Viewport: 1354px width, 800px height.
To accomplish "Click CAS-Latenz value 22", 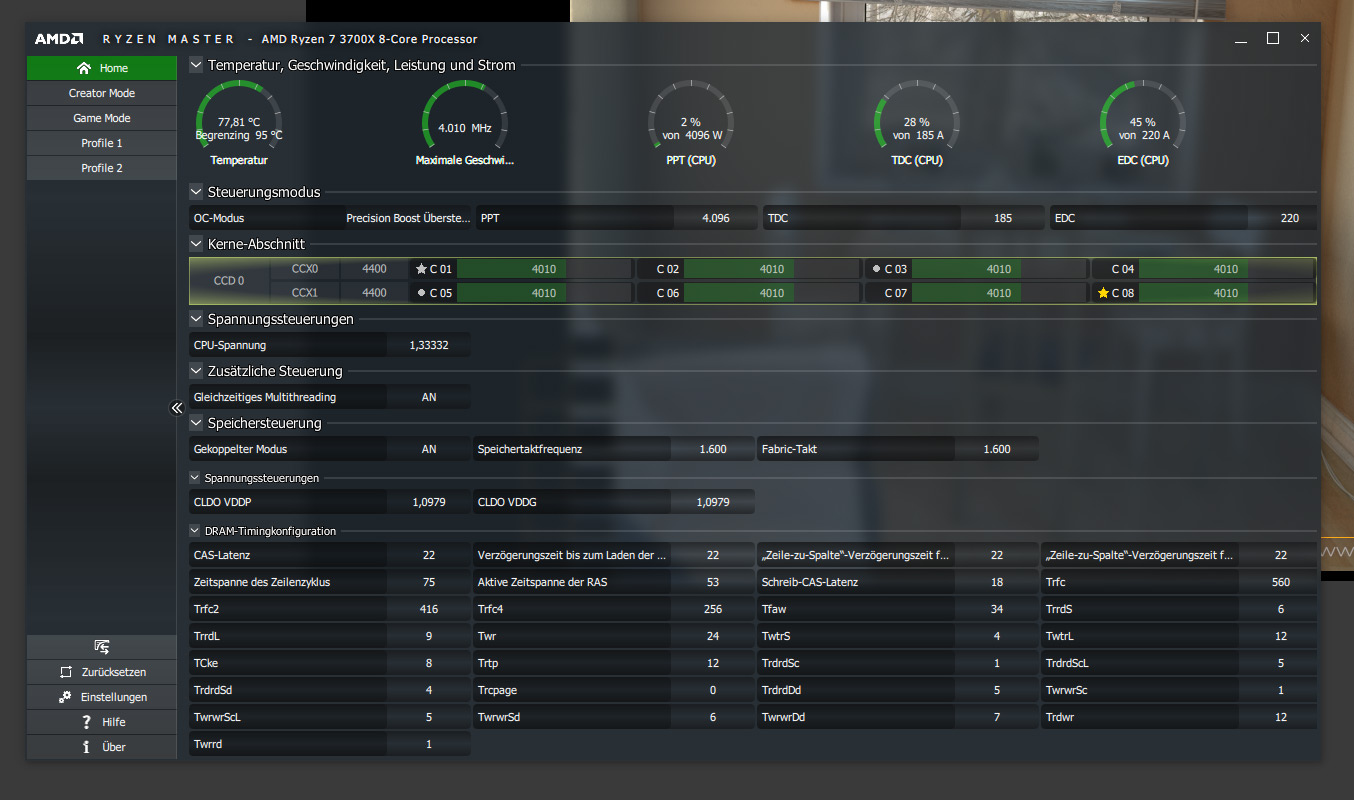I will 429,555.
